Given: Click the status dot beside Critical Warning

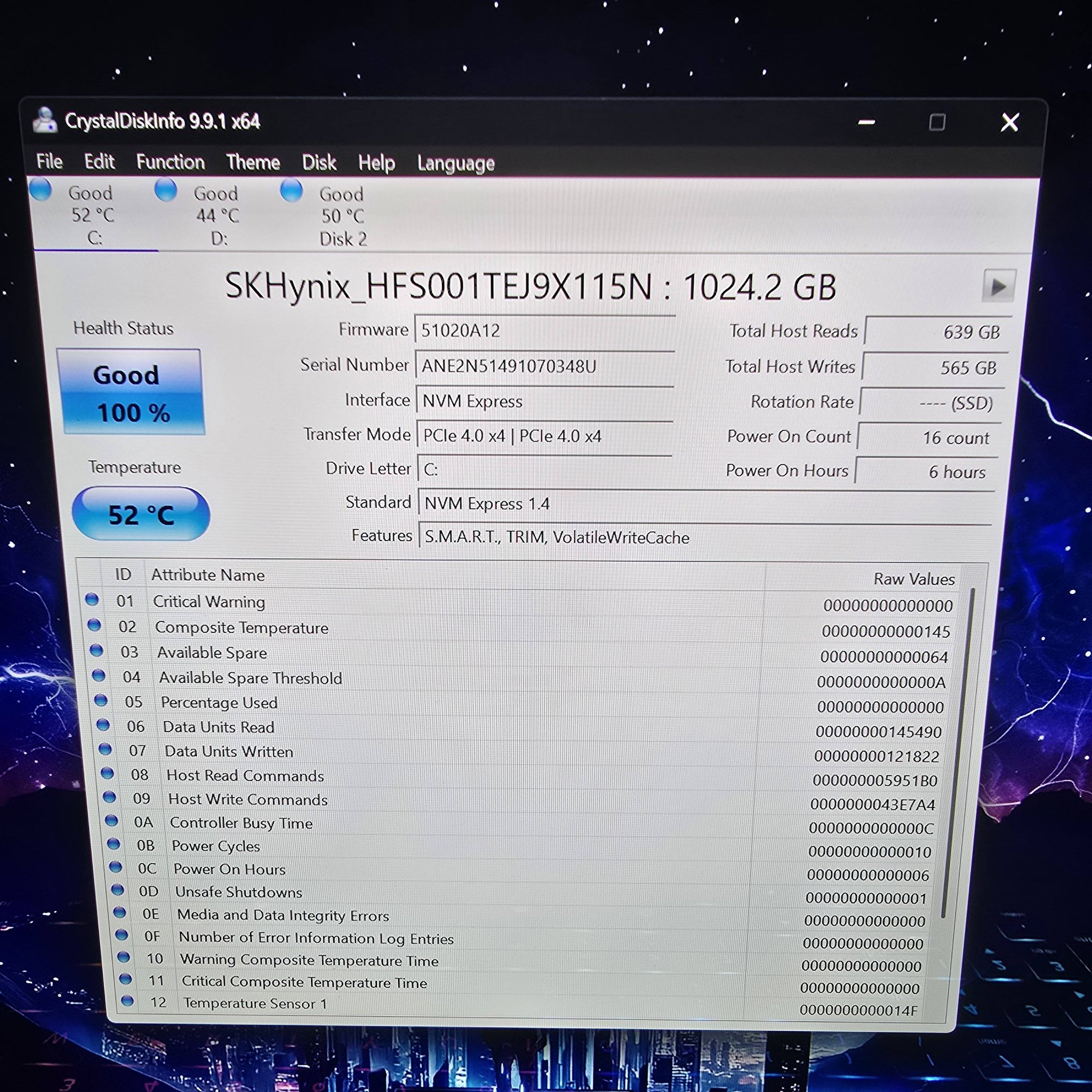Looking at the screenshot, I should pos(92,599).
